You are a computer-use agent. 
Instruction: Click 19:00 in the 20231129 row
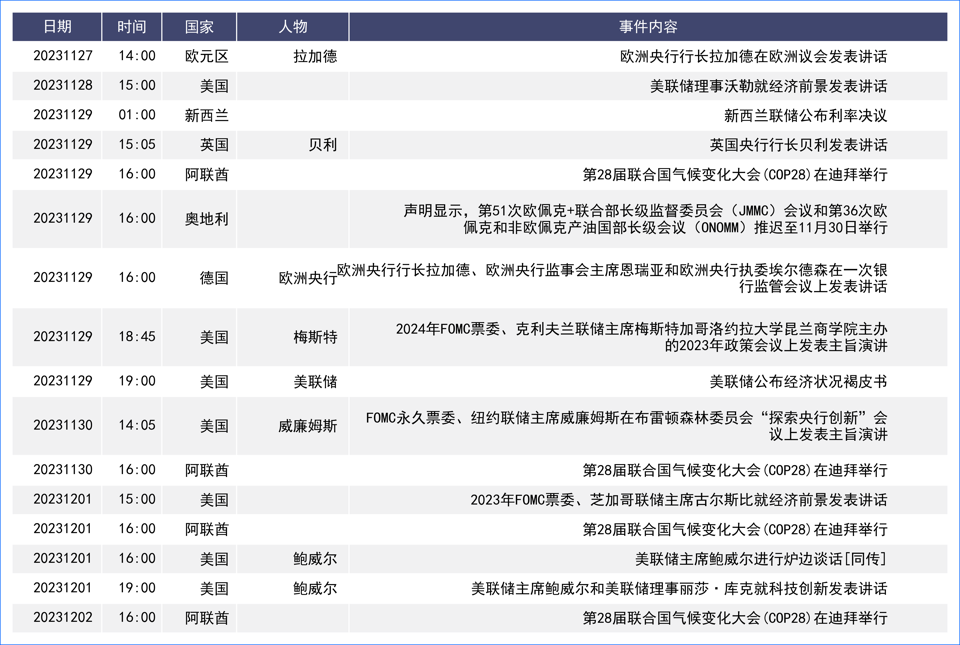click(137, 381)
